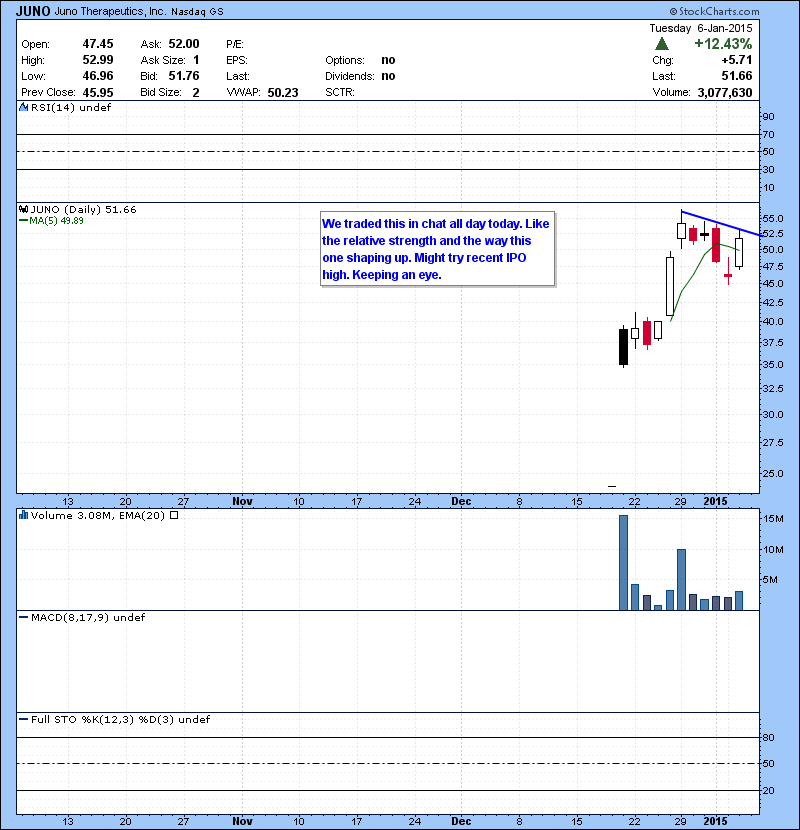Click the +12.43% percent change value

click(x=723, y=44)
